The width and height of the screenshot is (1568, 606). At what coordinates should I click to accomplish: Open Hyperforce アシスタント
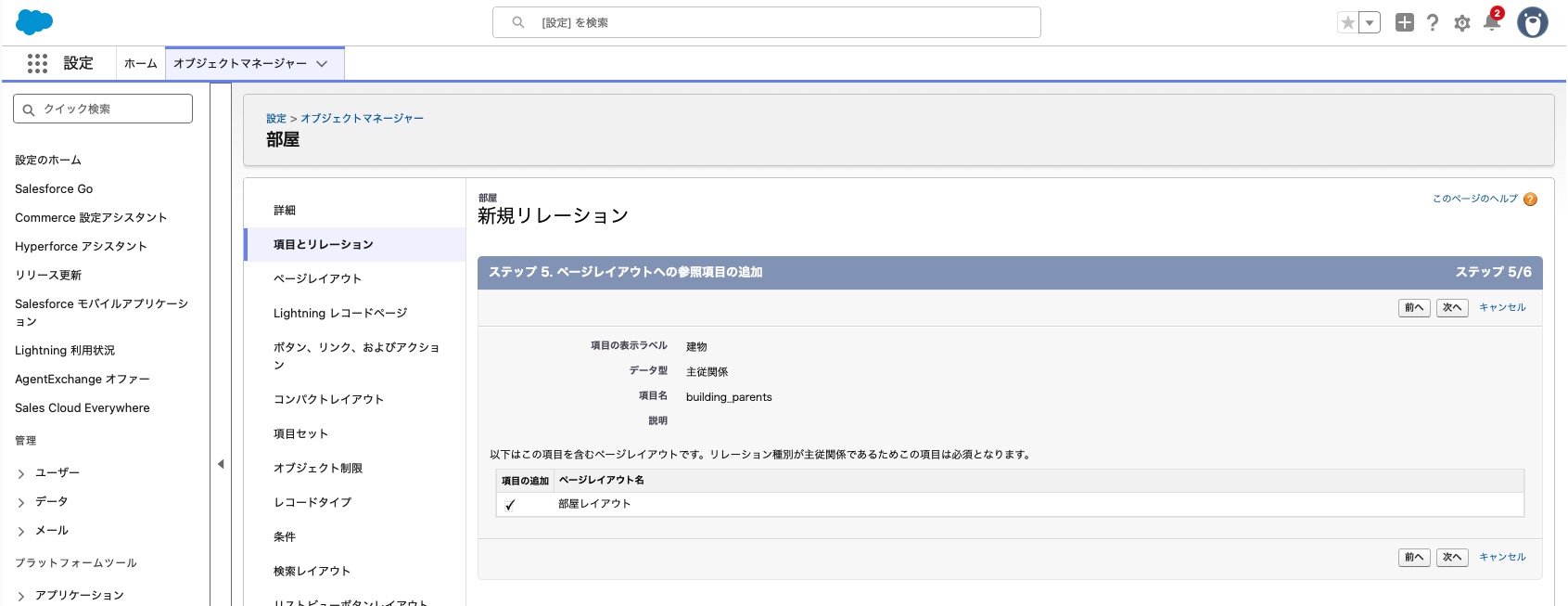[x=81, y=246]
